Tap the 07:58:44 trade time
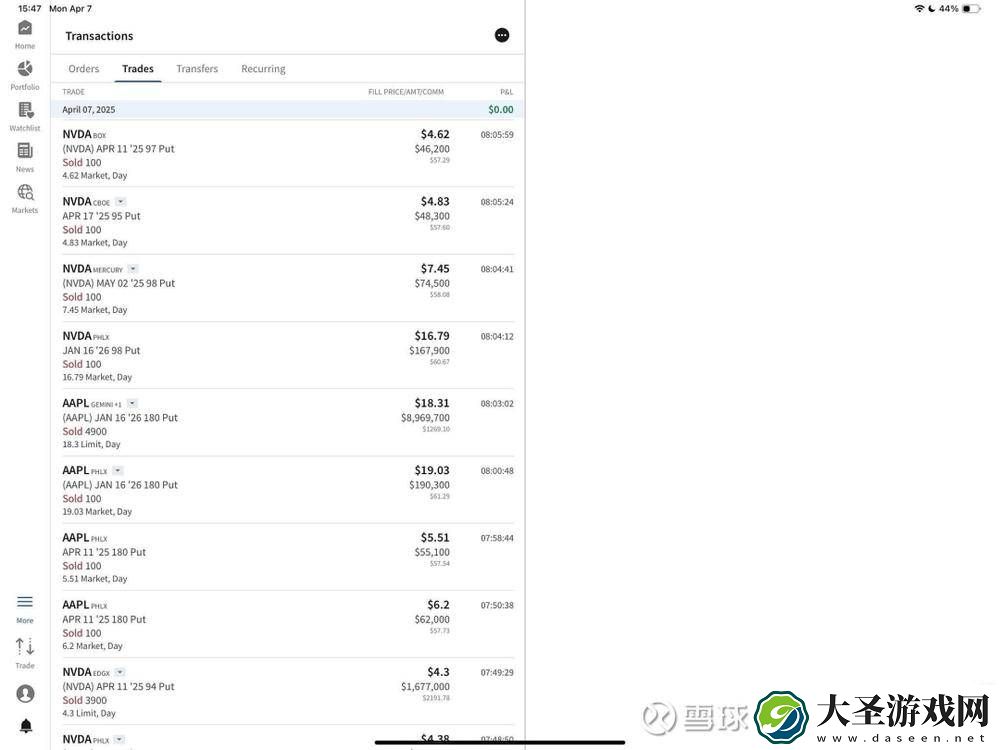 click(497, 538)
